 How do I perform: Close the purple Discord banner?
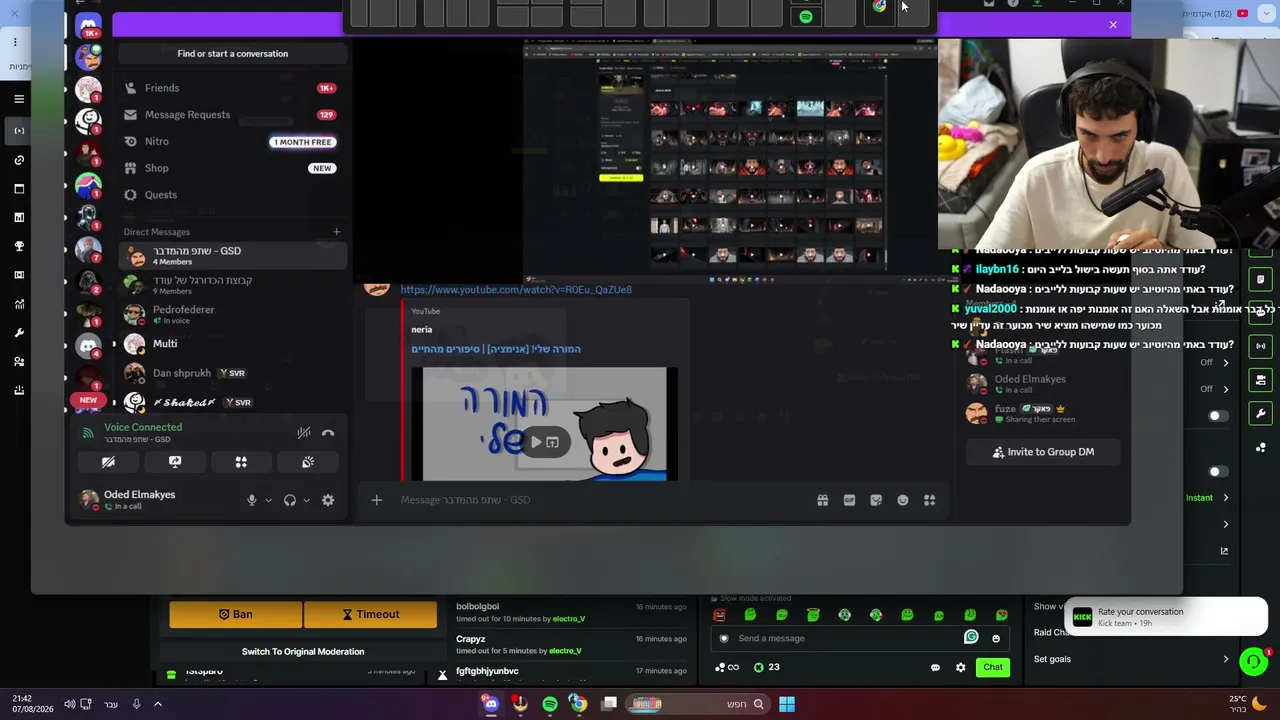pos(1113,25)
